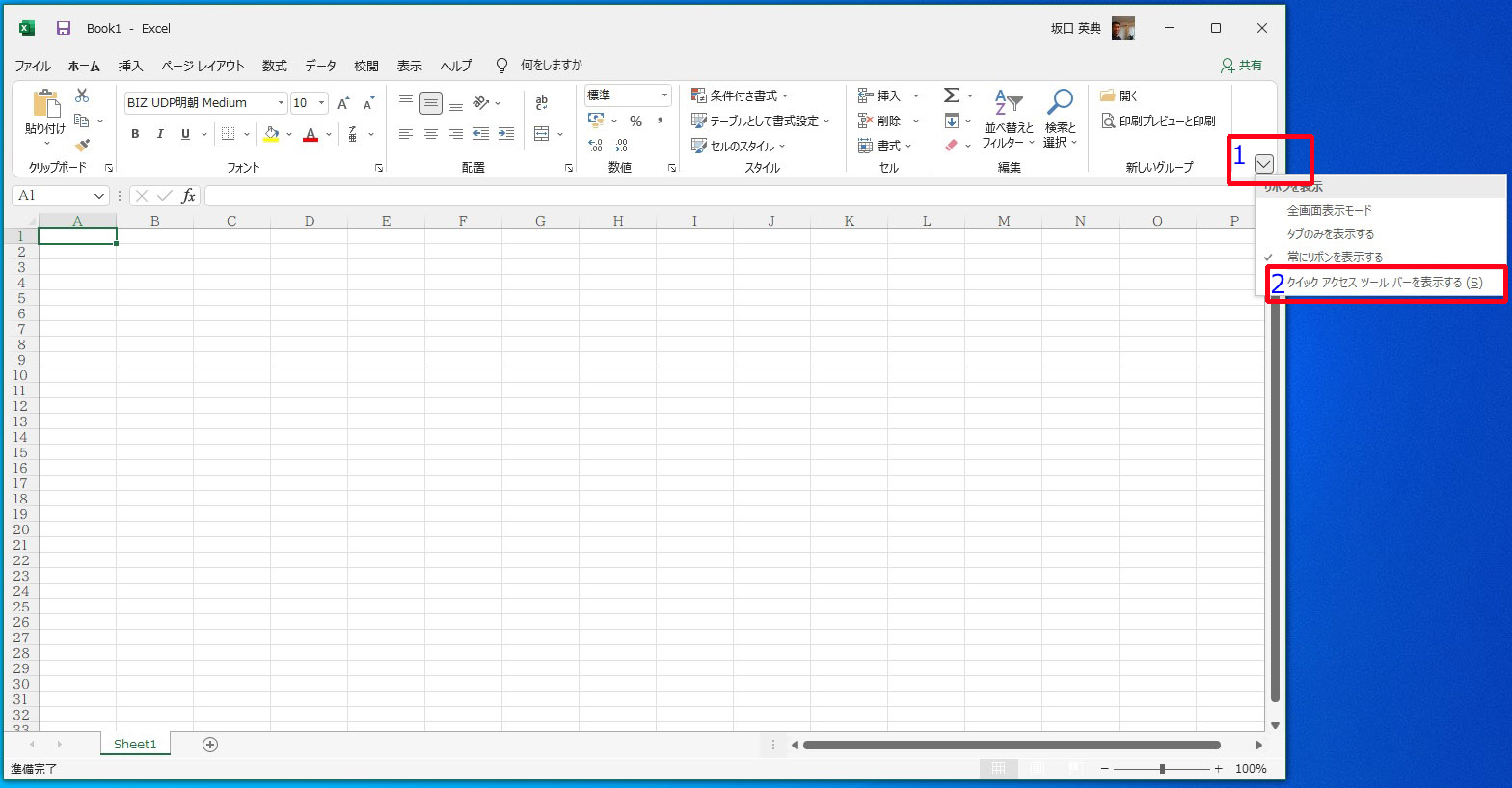Switch to the データ tab
Screen dimensions: 1512x788
(320, 66)
